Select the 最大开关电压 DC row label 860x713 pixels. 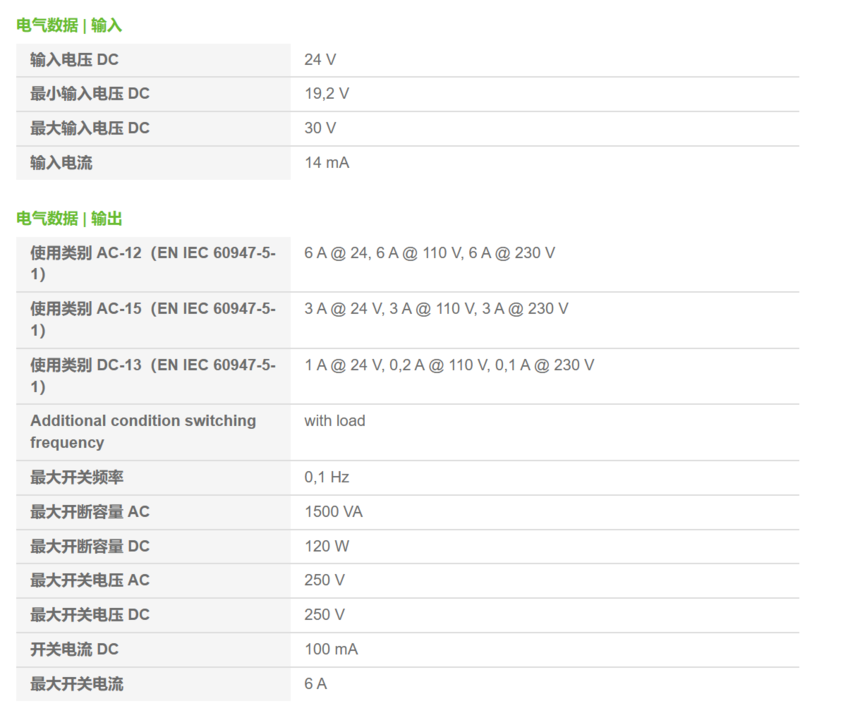point(90,615)
